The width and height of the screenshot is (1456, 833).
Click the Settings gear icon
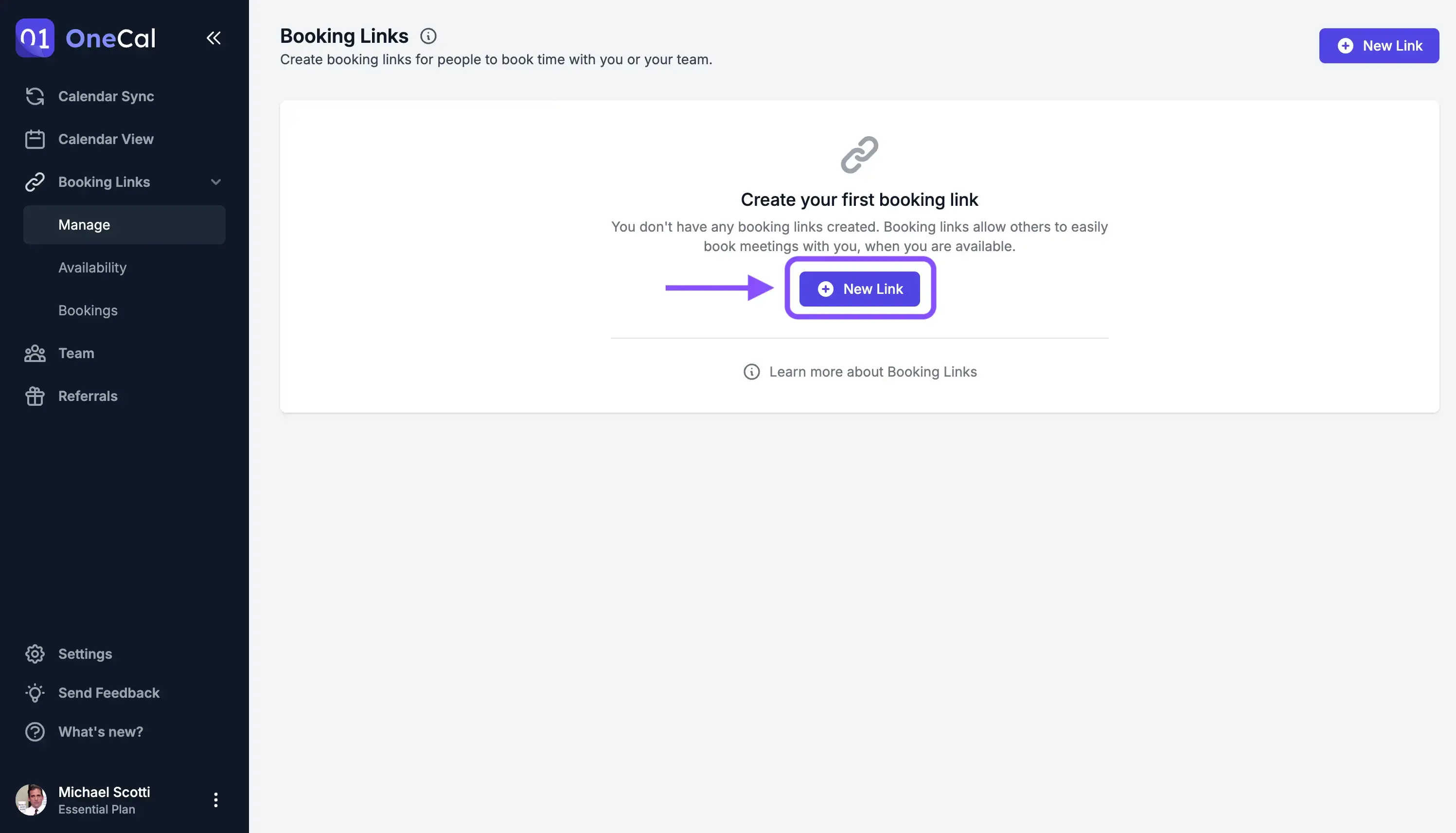35,654
